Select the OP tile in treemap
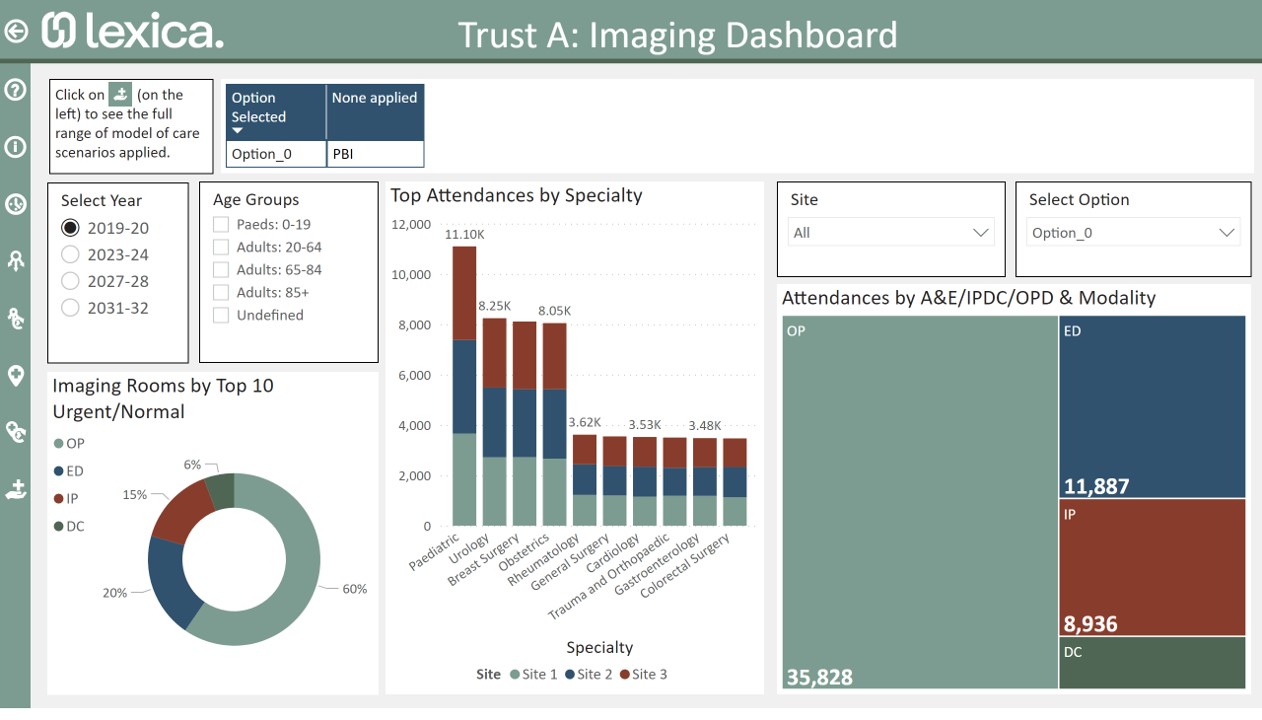1262x720 pixels. [918, 500]
